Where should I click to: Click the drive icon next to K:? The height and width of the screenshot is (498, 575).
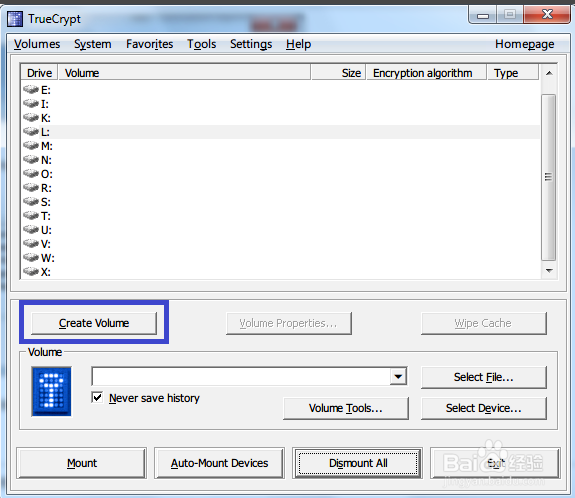point(31,117)
